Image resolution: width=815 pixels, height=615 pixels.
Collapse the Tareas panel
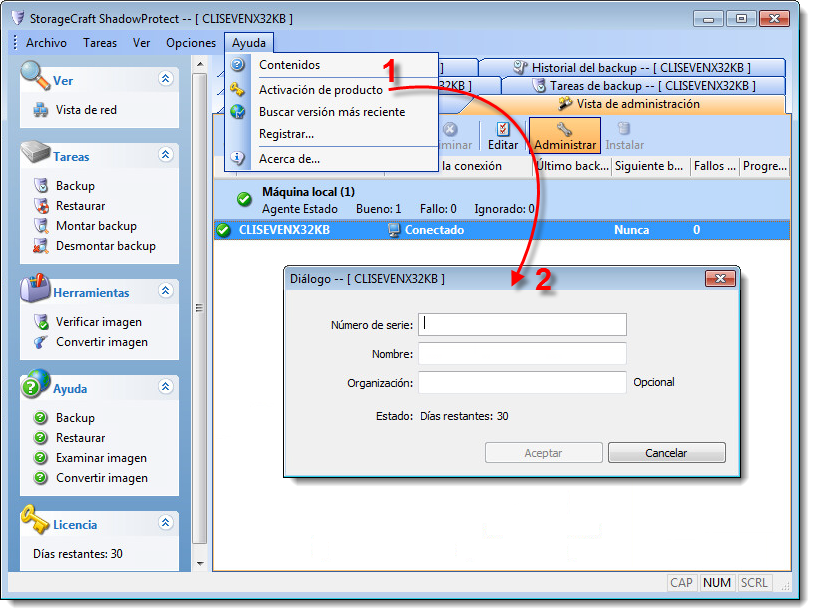(166, 156)
